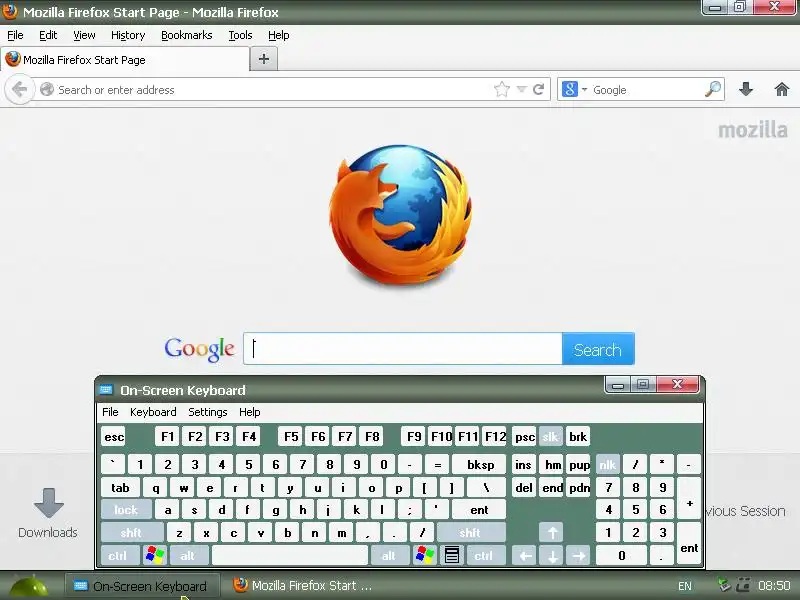This screenshot has width=800, height=600.
Task: Open On-Screen Keyboard's Keyboard menu
Action: (x=153, y=412)
